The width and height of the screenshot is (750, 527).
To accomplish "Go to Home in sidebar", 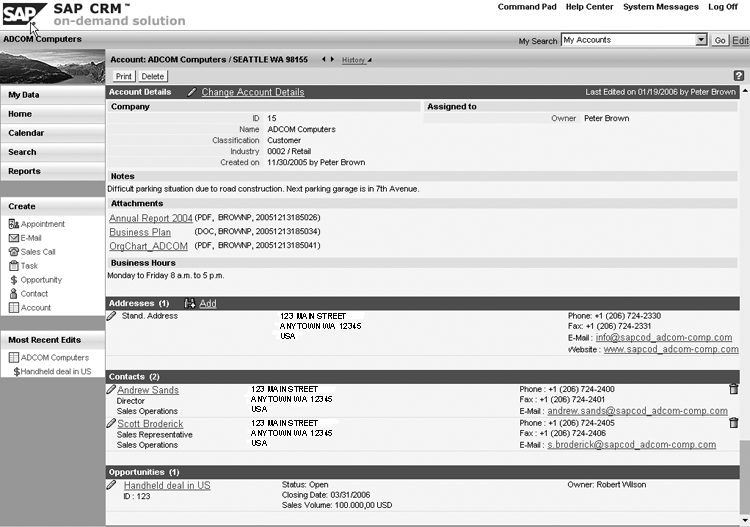I will pyautogui.click(x=53, y=114).
